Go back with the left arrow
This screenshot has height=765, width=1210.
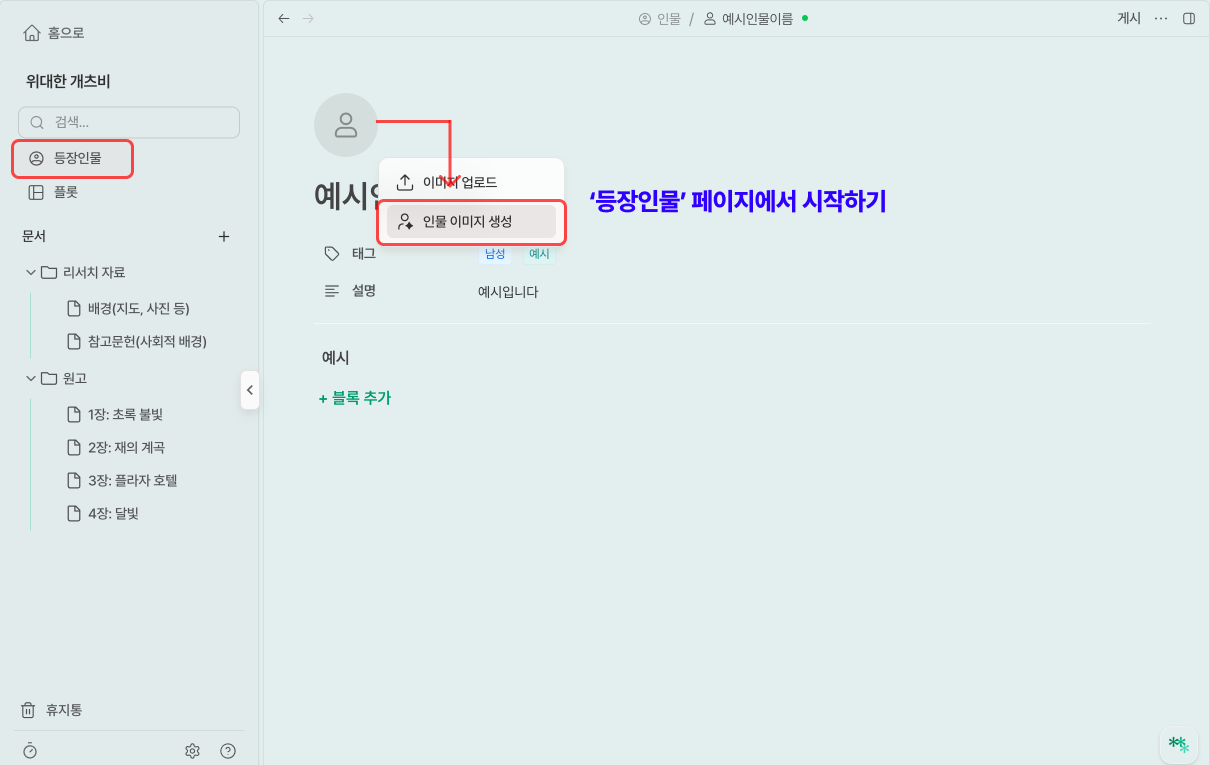[x=285, y=18]
